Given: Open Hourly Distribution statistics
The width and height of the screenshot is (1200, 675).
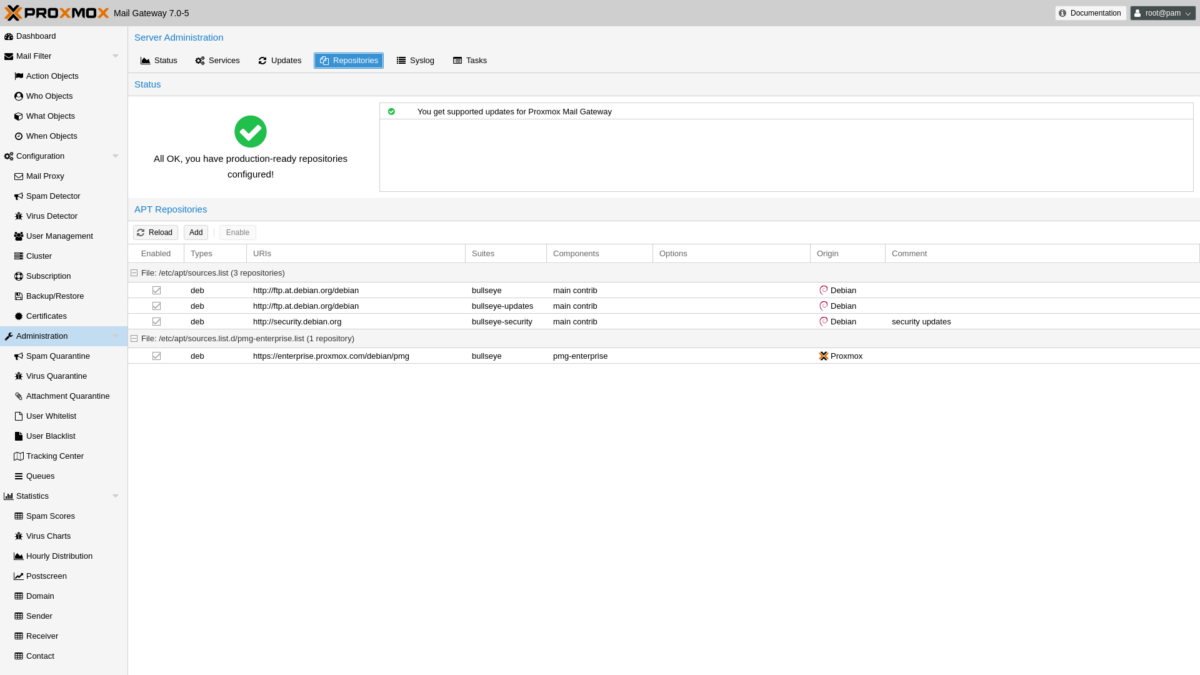Looking at the screenshot, I should (55, 556).
